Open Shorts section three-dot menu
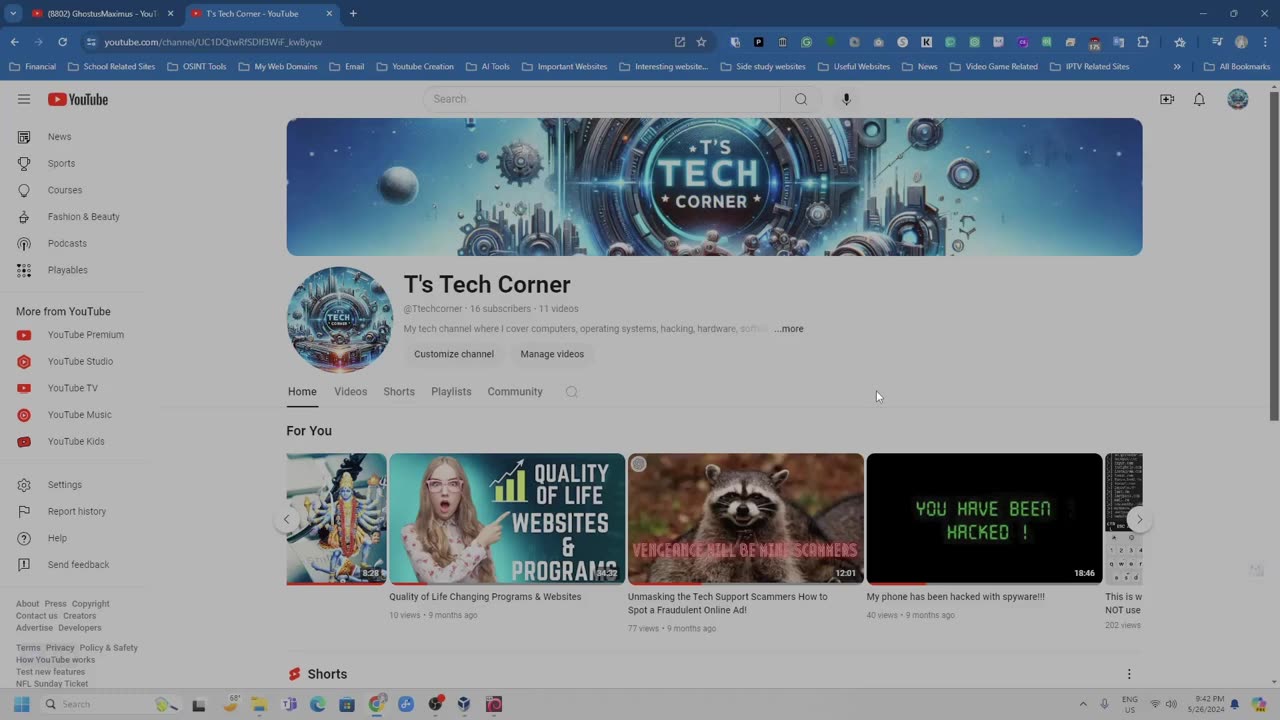 coord(1129,674)
